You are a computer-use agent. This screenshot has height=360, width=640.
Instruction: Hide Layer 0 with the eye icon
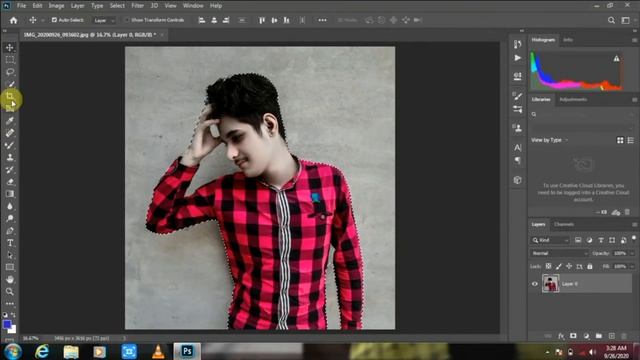[x=535, y=284]
